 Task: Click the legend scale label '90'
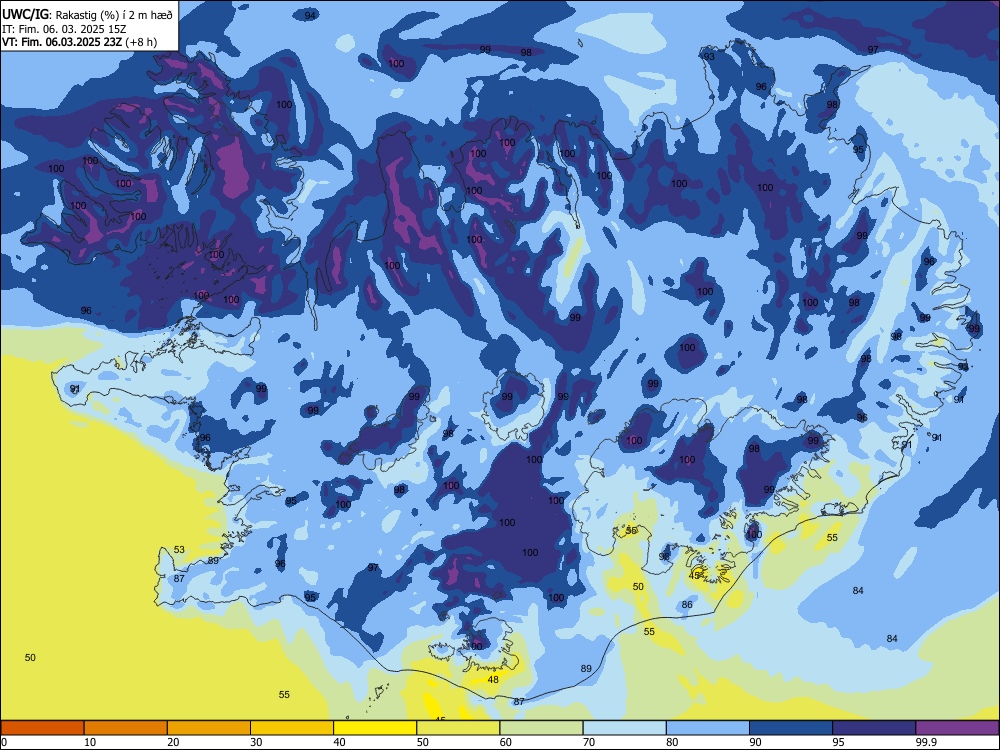pos(755,742)
